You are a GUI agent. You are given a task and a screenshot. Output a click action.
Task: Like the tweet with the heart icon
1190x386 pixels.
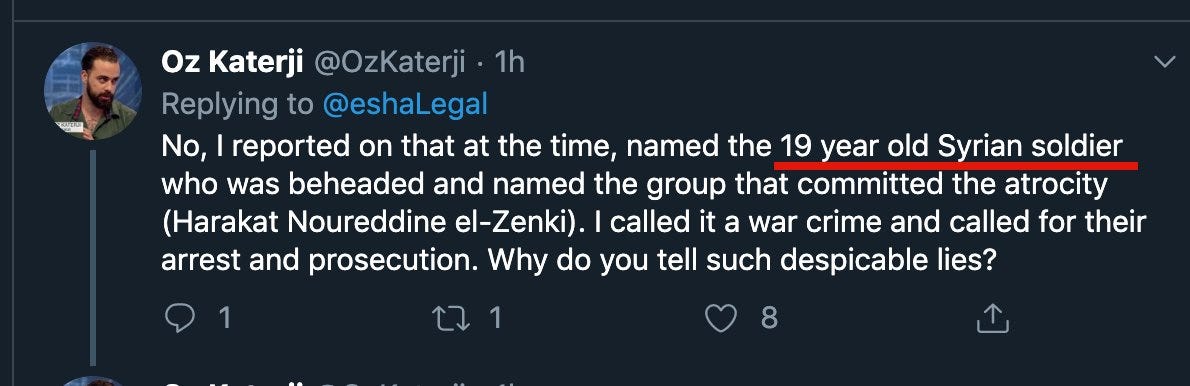click(x=720, y=319)
